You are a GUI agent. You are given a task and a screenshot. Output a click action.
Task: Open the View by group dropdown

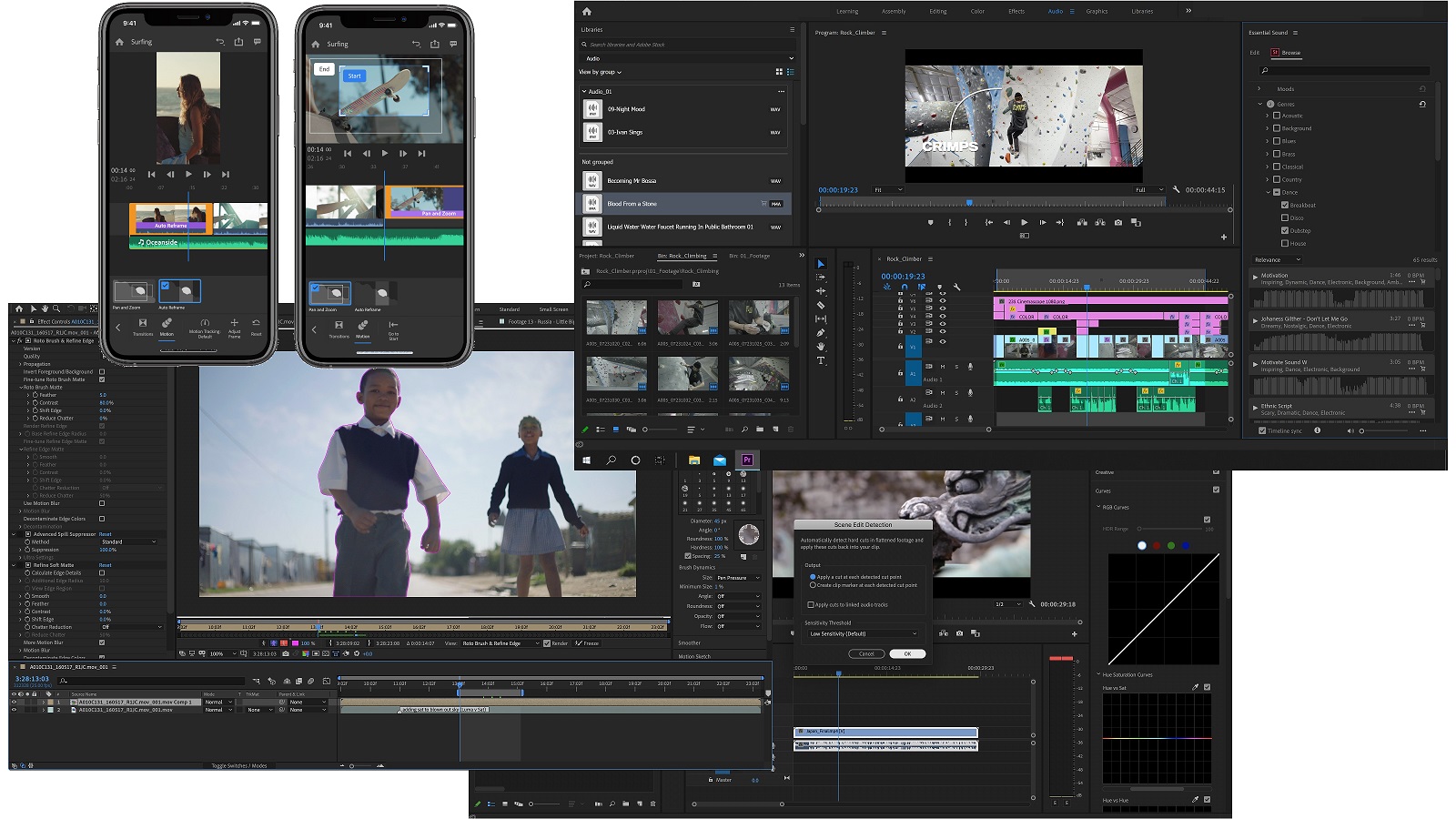tap(601, 72)
